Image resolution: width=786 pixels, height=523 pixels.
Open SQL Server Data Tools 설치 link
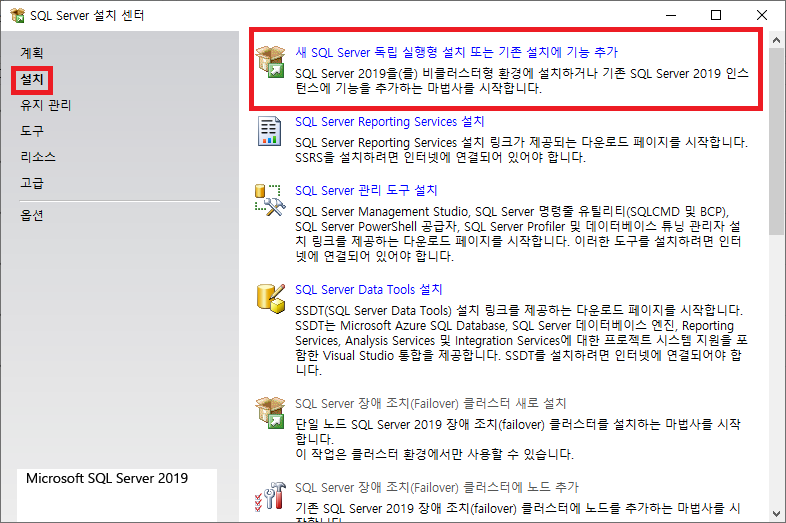pos(368,290)
